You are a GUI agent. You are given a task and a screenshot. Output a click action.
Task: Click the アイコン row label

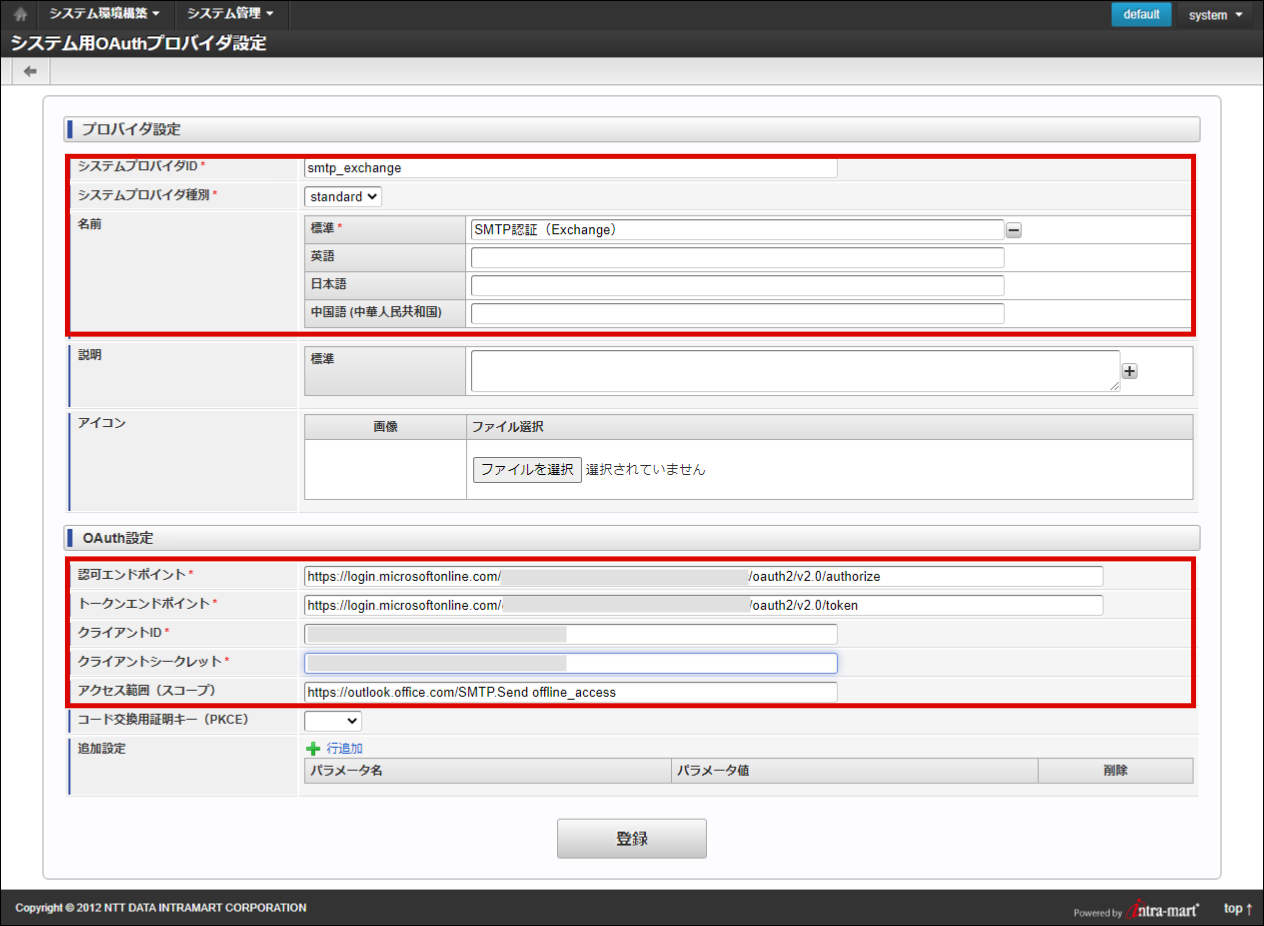point(102,423)
